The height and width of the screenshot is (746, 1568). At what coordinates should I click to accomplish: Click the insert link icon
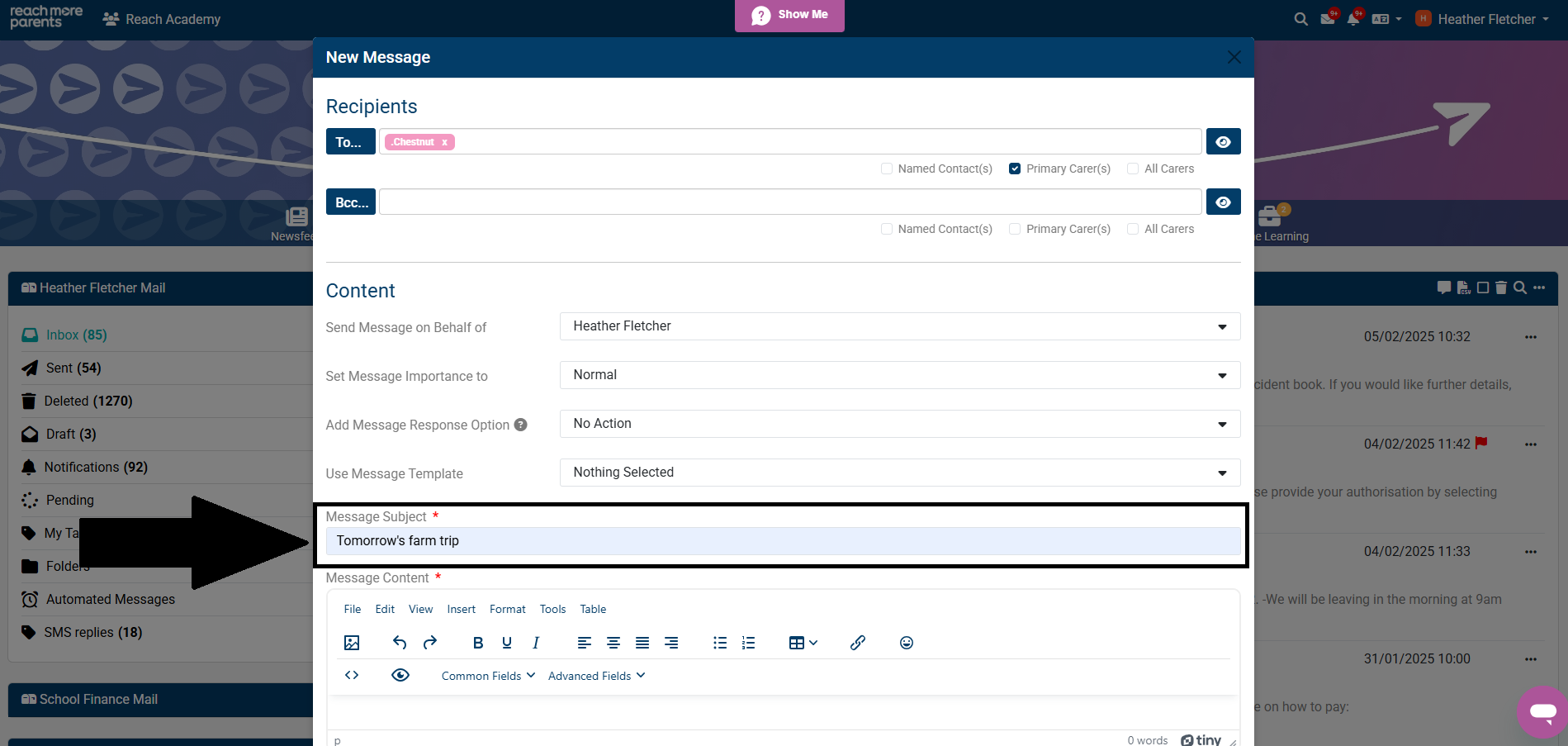(x=858, y=643)
